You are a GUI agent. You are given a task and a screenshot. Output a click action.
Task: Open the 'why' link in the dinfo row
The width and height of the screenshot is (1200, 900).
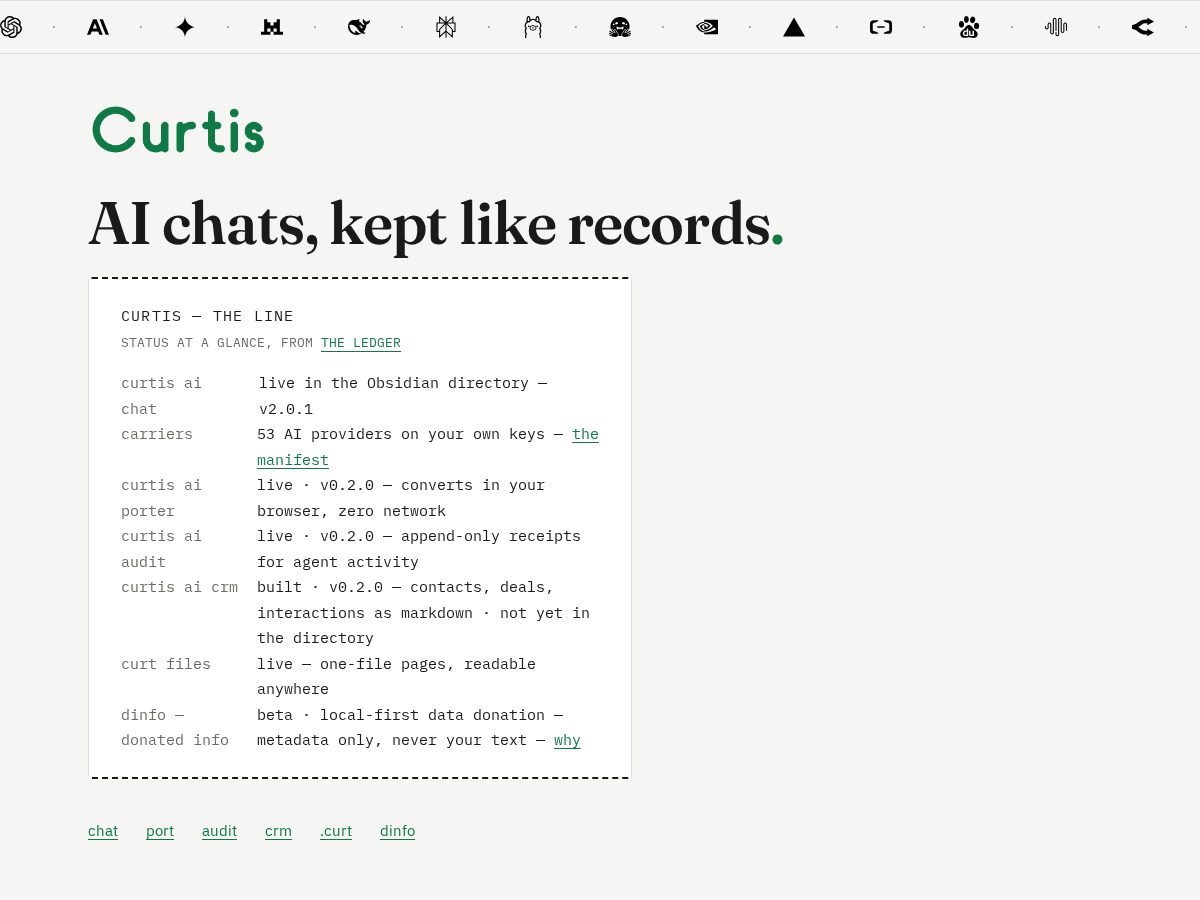(x=567, y=740)
